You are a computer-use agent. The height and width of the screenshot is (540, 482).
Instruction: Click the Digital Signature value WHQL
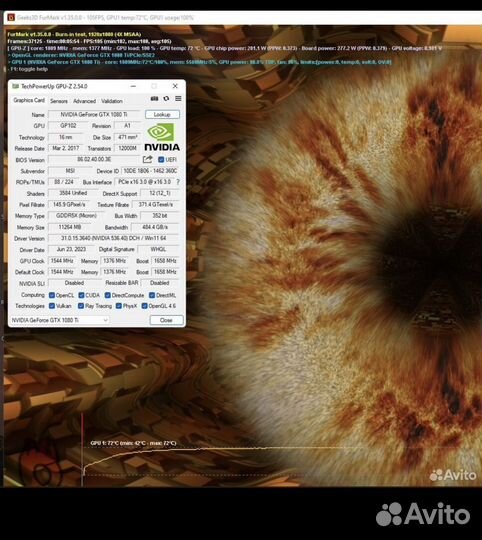(x=158, y=249)
